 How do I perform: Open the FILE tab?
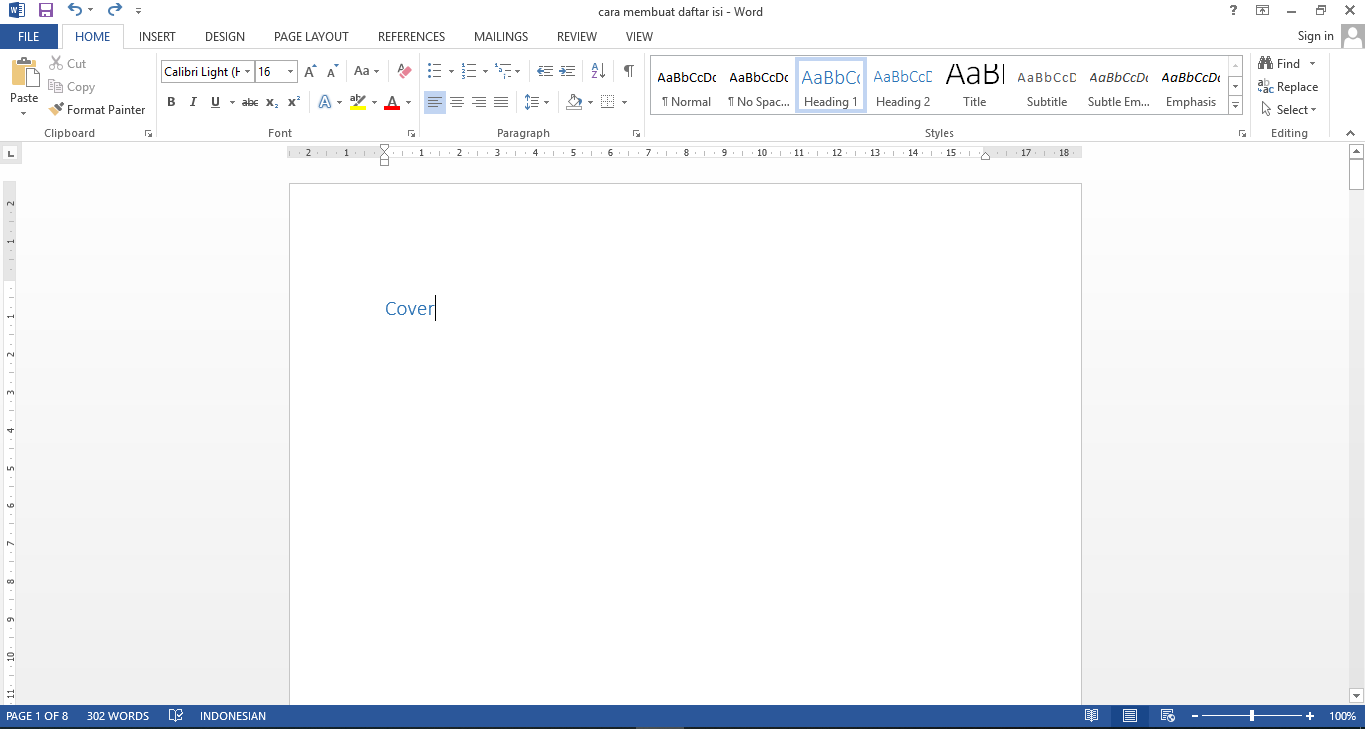click(x=29, y=37)
